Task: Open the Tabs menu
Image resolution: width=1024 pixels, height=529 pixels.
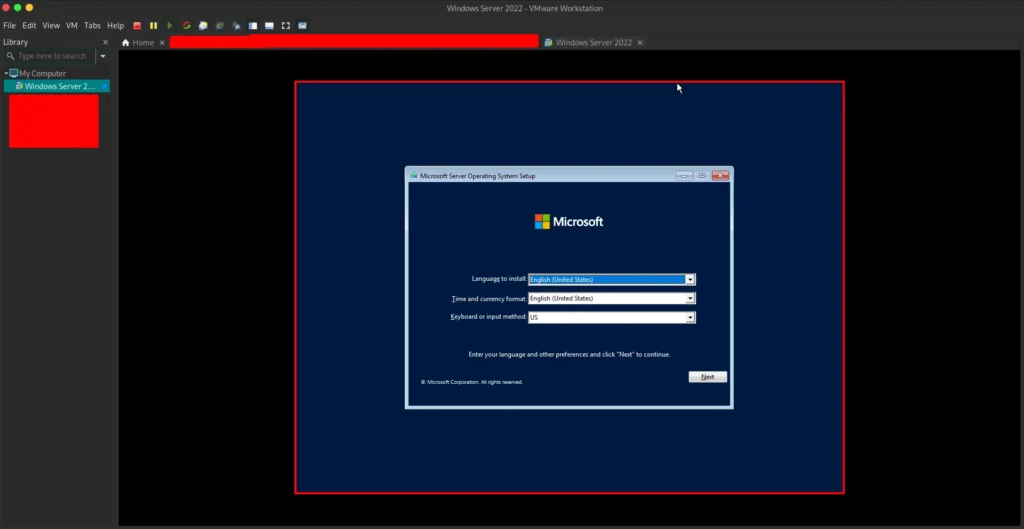Action: coord(92,25)
